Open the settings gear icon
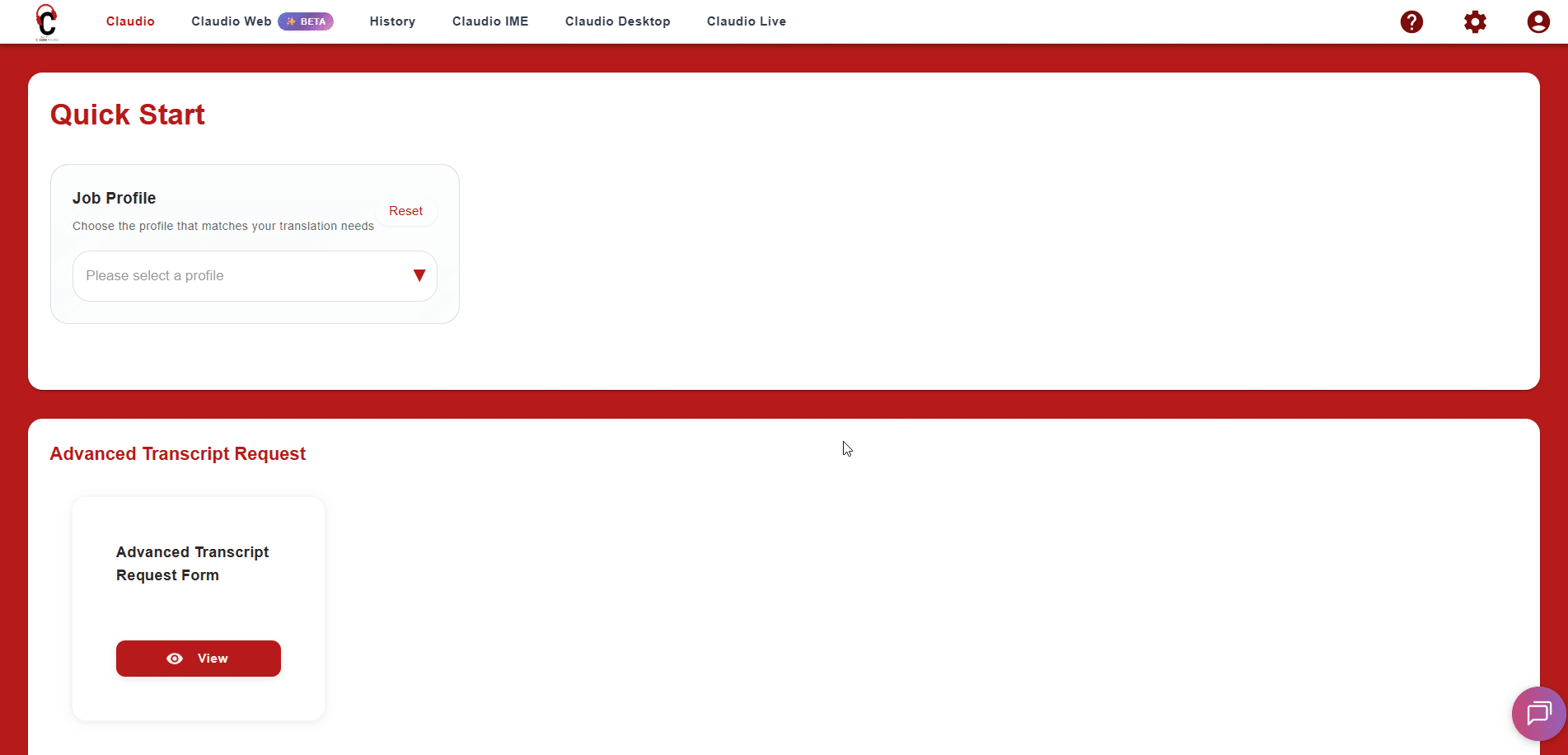The height and width of the screenshot is (755, 1568). 1476,21
